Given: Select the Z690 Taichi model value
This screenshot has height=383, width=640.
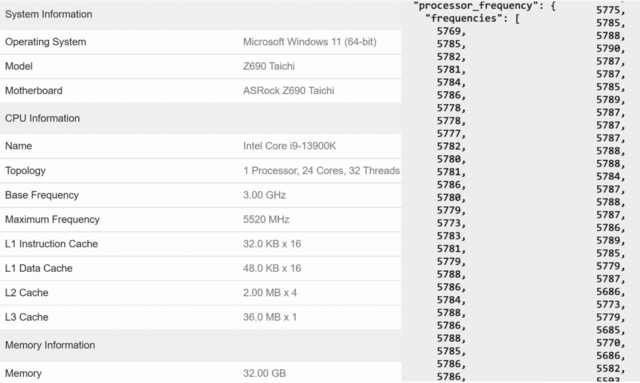Looking at the screenshot, I should [x=269, y=66].
